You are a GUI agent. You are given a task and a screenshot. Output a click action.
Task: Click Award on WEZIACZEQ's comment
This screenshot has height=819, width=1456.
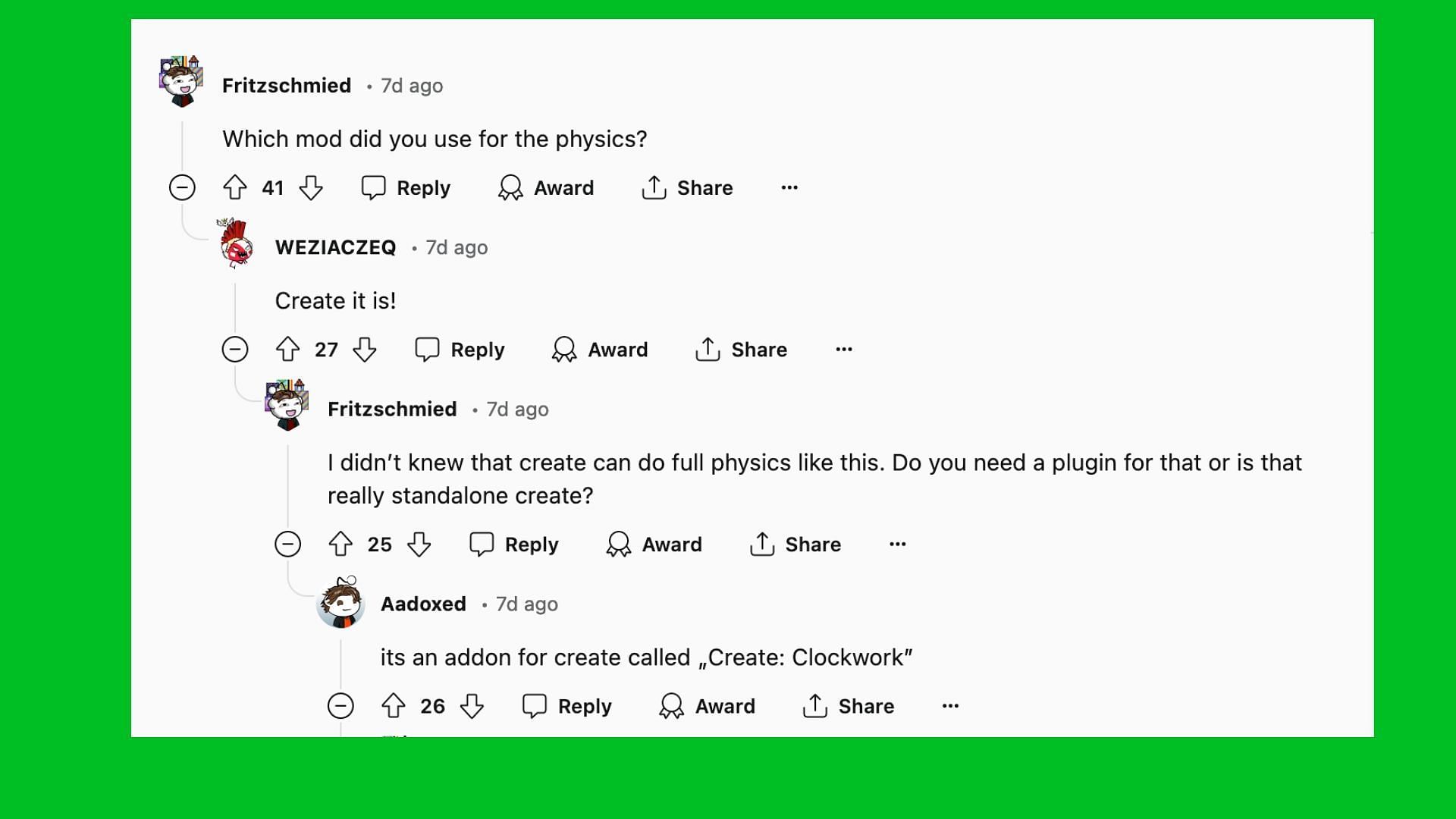pyautogui.click(x=600, y=349)
